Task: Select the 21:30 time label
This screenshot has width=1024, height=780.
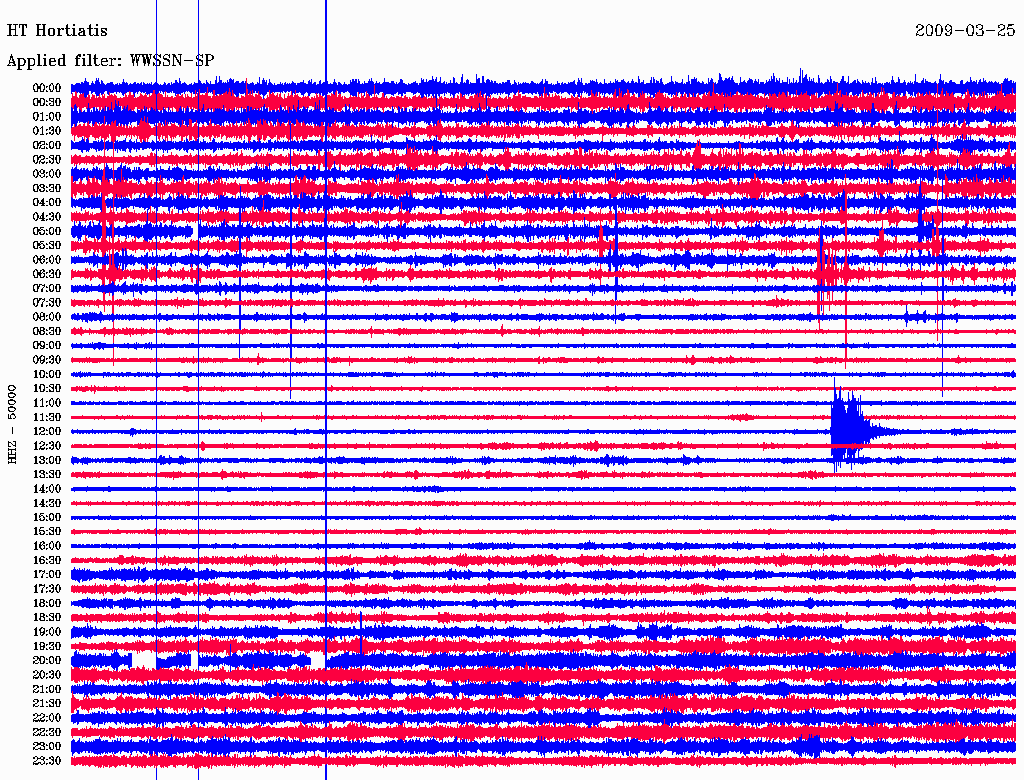Action: [x=47, y=704]
